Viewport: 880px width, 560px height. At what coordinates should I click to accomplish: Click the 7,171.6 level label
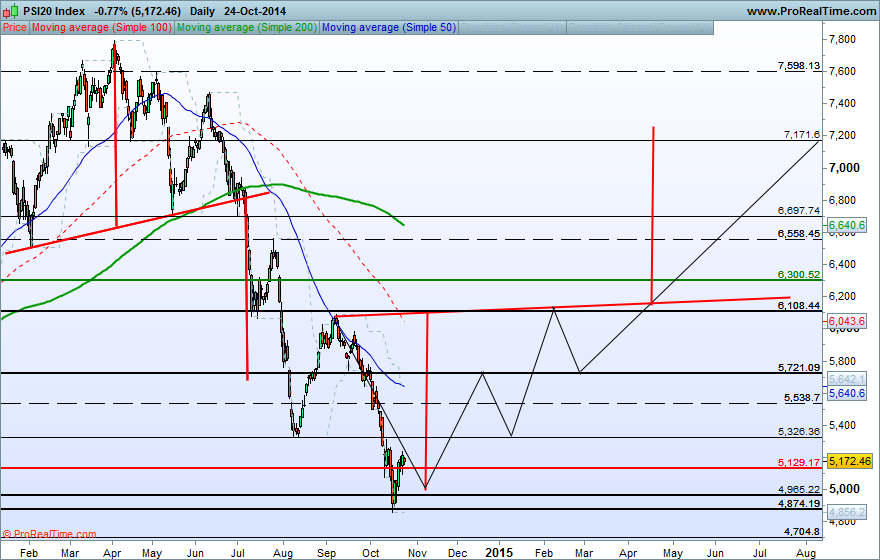click(801, 135)
